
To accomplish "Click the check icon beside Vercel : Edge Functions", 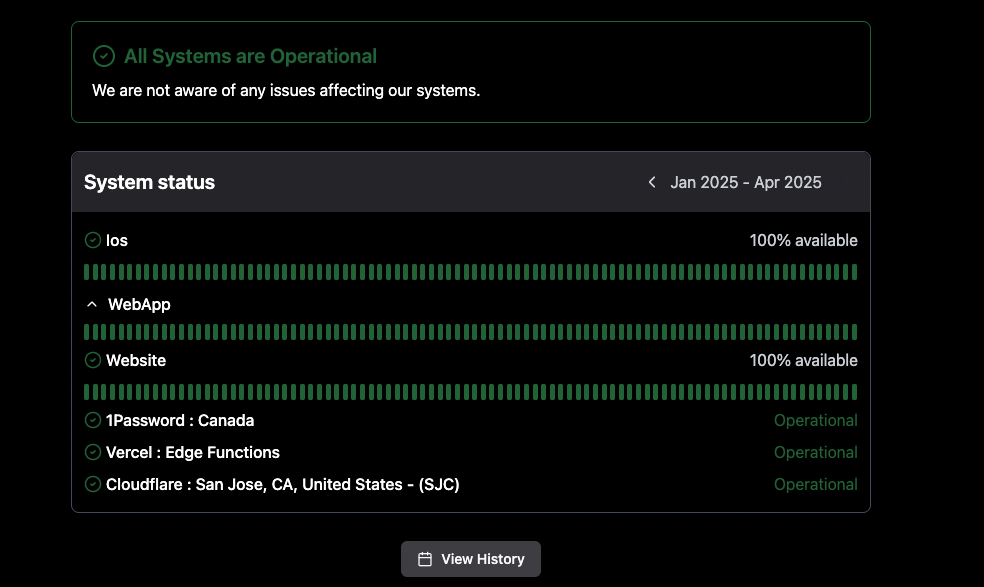I will [93, 452].
